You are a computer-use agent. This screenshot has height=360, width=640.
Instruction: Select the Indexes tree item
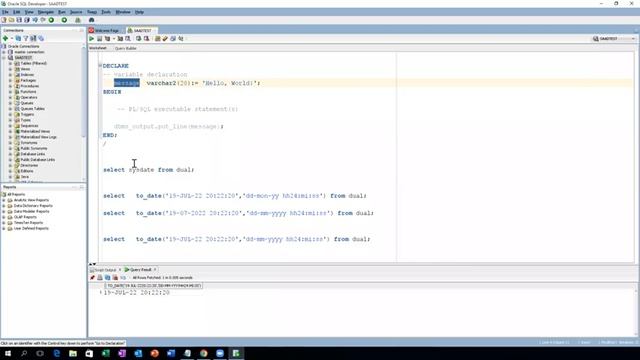point(28,75)
